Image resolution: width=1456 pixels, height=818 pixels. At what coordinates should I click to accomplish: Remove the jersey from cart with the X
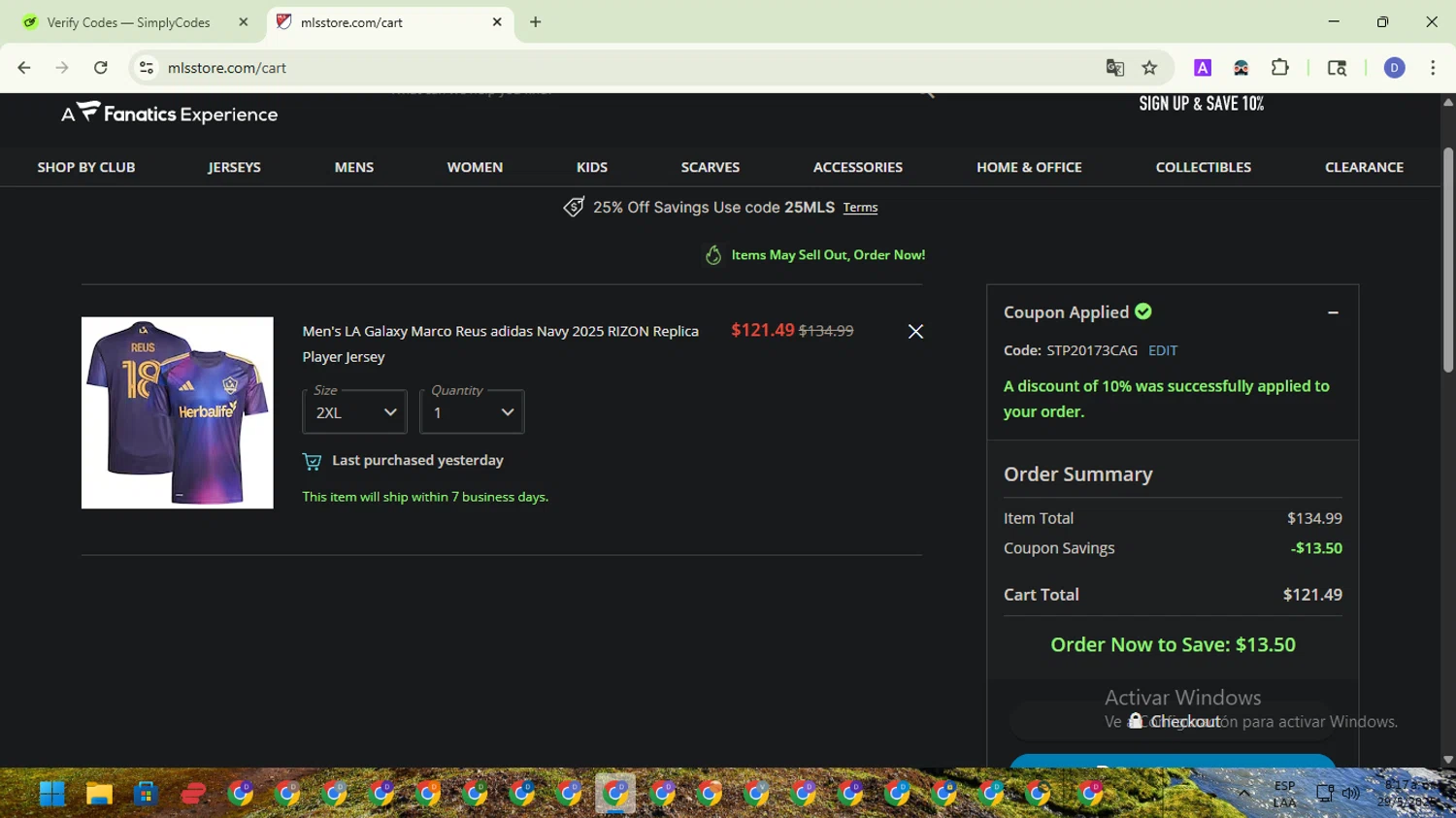pos(915,332)
